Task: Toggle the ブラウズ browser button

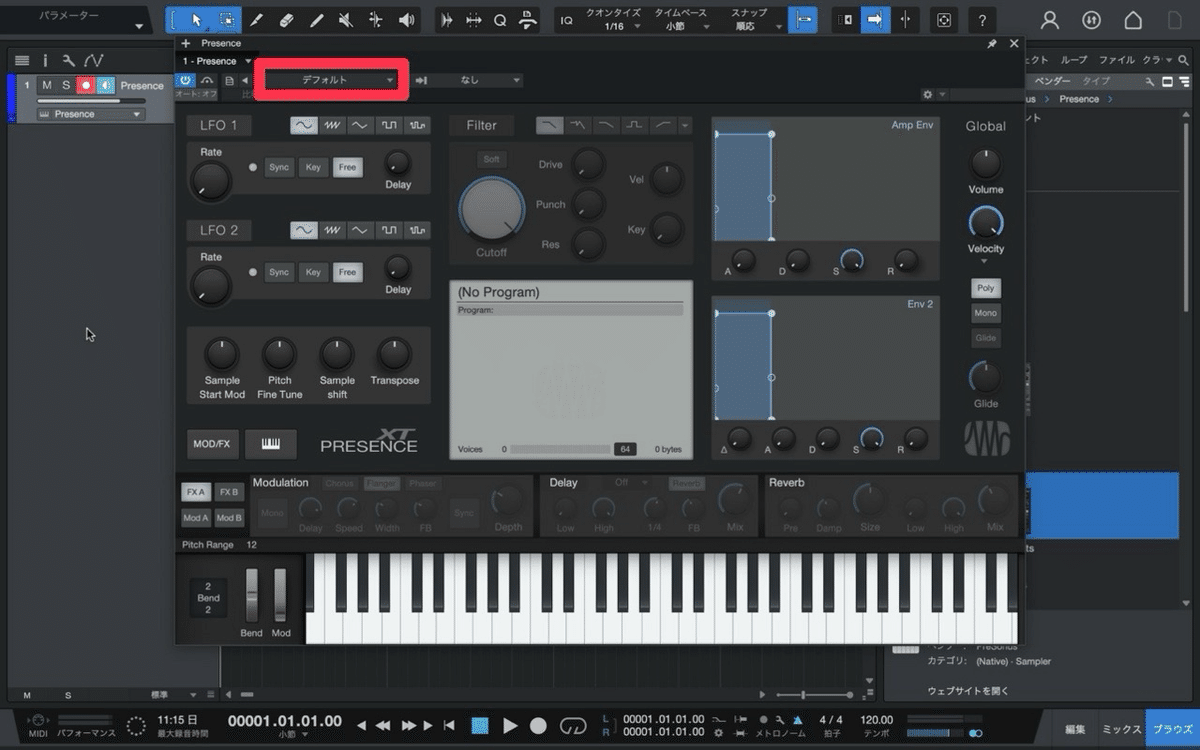Action: [x=1171, y=729]
